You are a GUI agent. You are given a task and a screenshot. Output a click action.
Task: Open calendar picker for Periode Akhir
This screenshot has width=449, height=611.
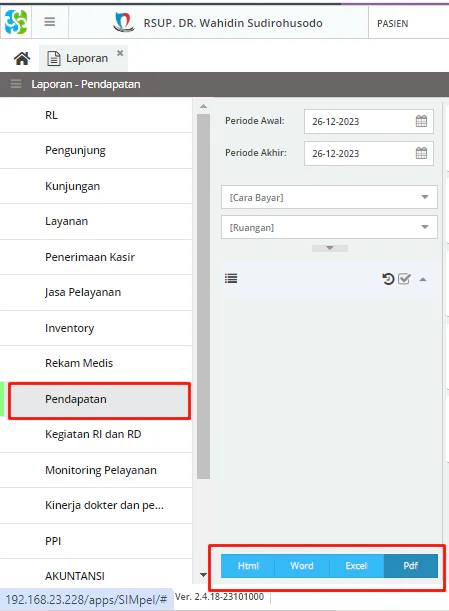click(x=421, y=153)
